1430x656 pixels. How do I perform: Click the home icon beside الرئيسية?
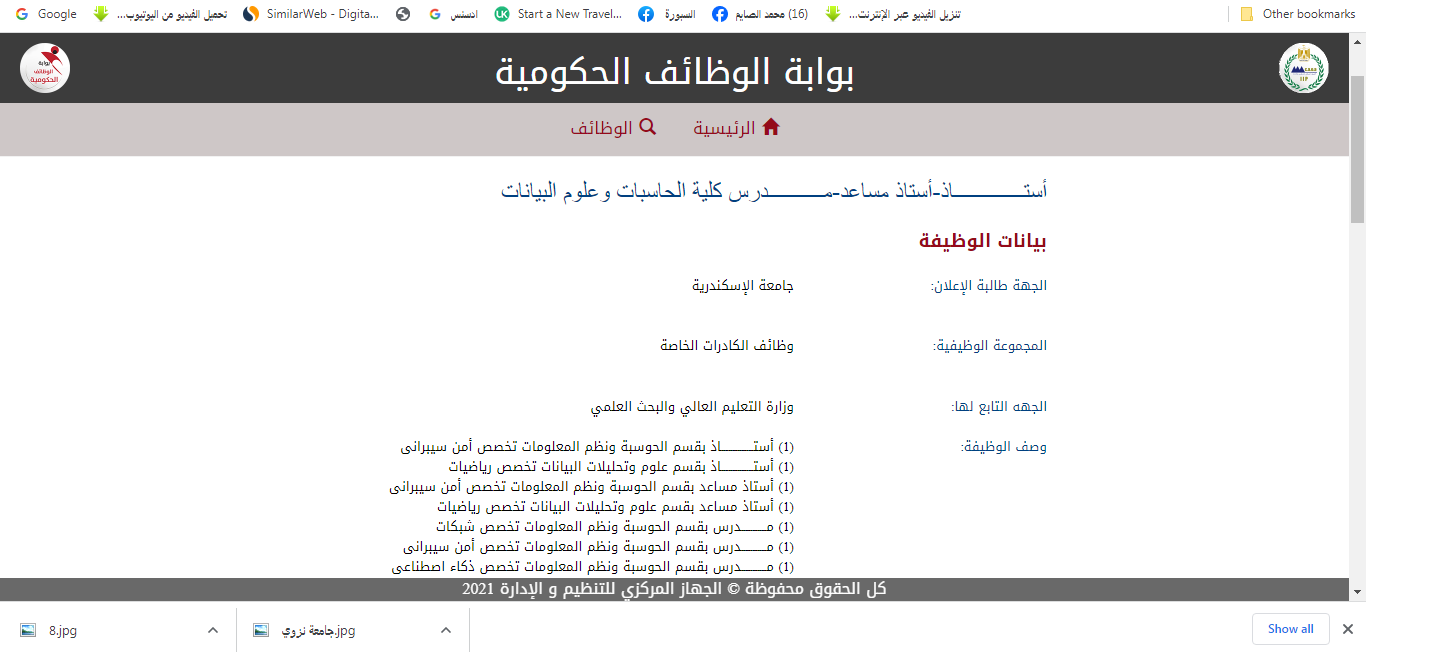point(771,128)
